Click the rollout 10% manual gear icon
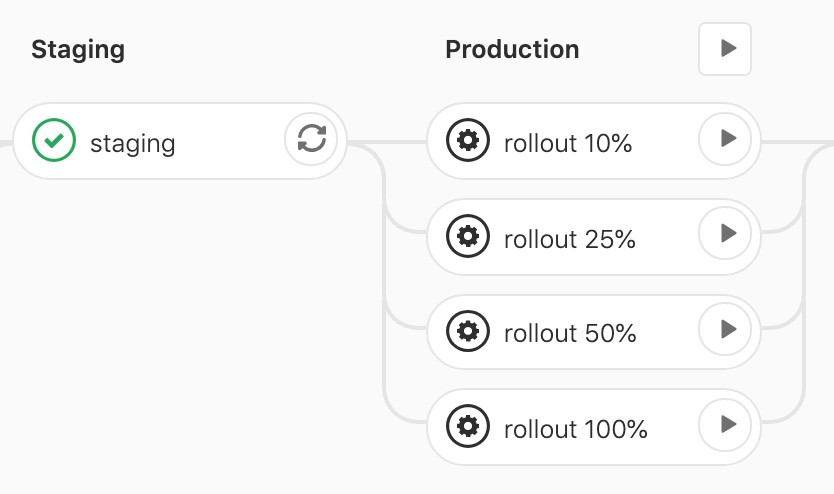 [x=468, y=141]
